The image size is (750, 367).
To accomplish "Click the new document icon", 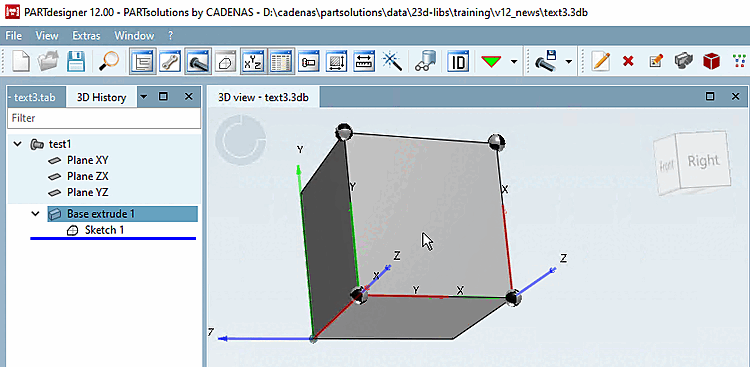I will (x=20, y=62).
